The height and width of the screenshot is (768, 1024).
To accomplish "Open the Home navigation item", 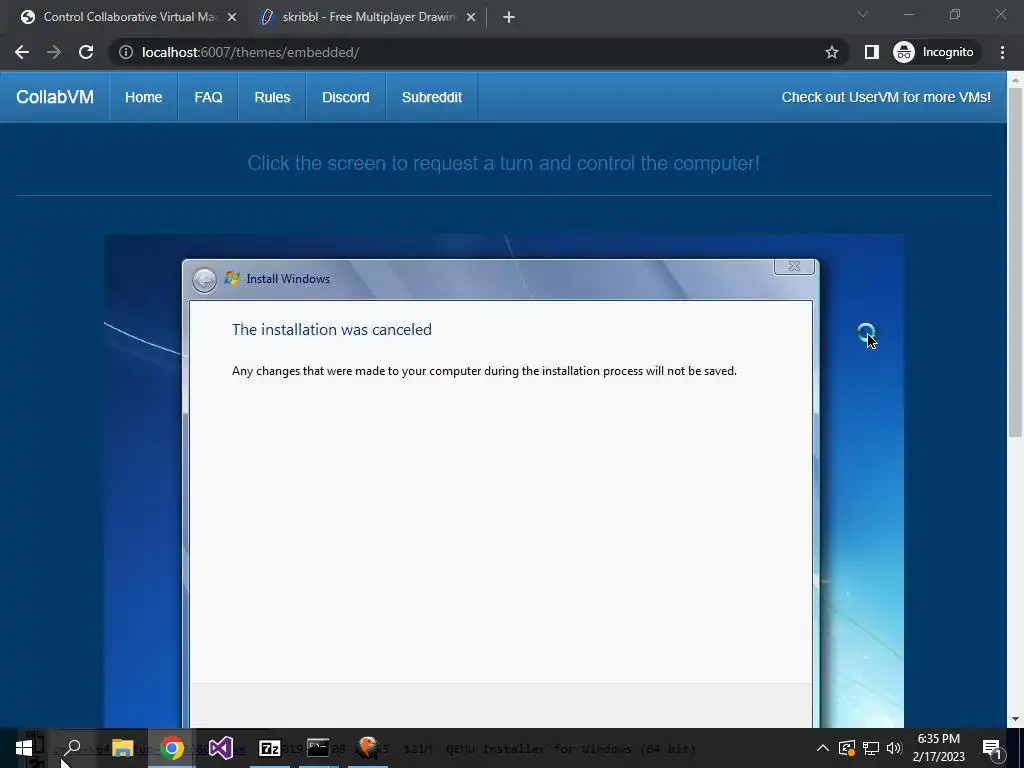I will point(144,97).
